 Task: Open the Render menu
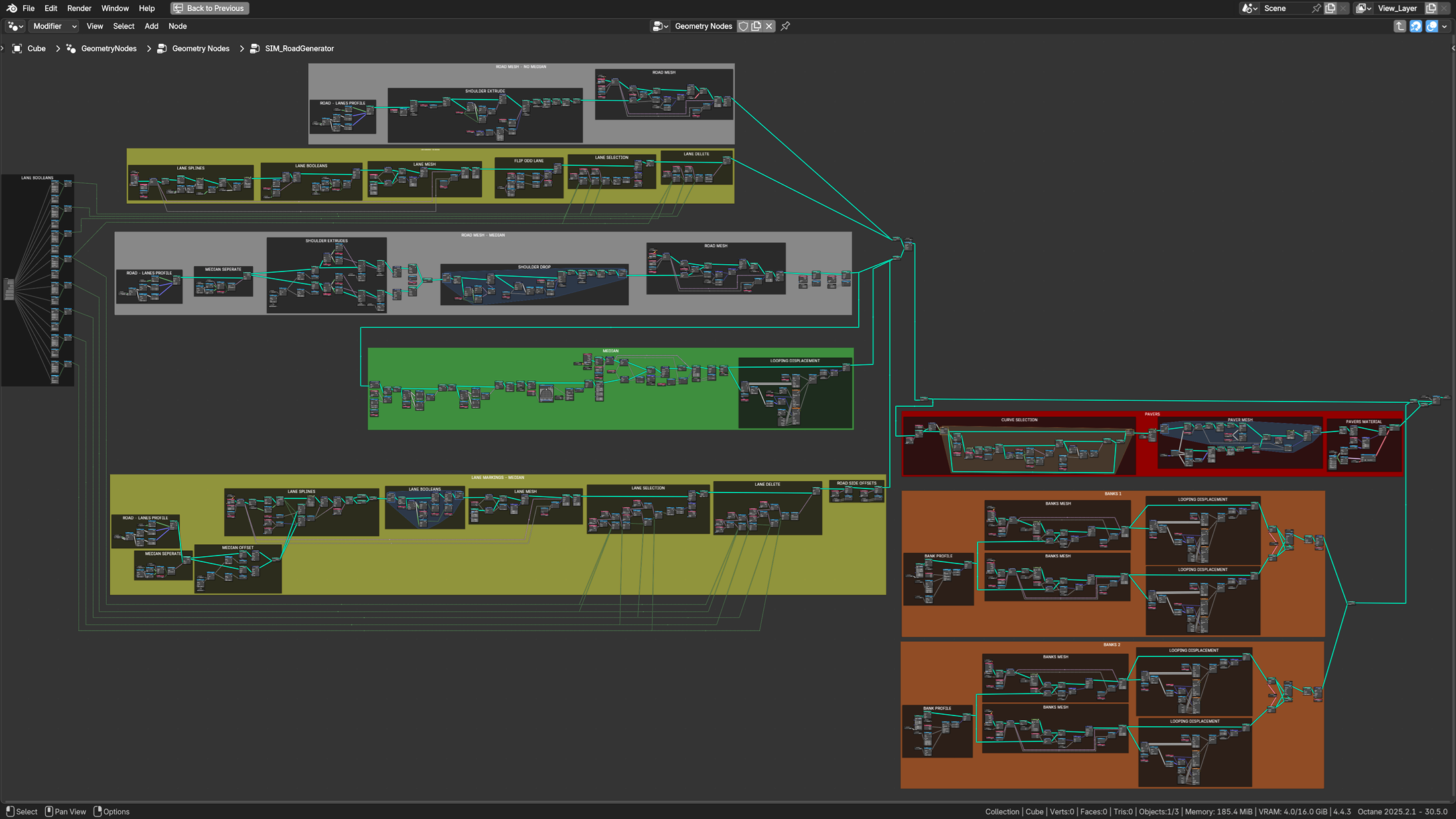pyautogui.click(x=79, y=9)
